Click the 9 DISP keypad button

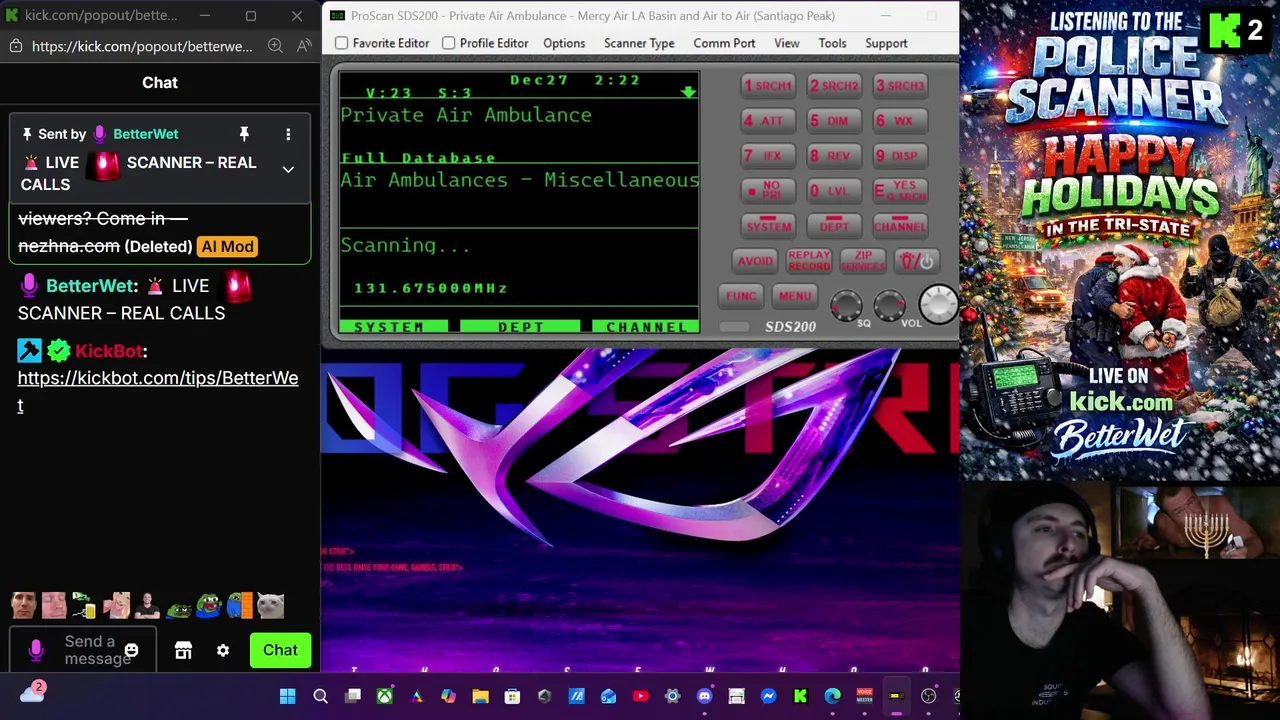[x=900, y=156]
